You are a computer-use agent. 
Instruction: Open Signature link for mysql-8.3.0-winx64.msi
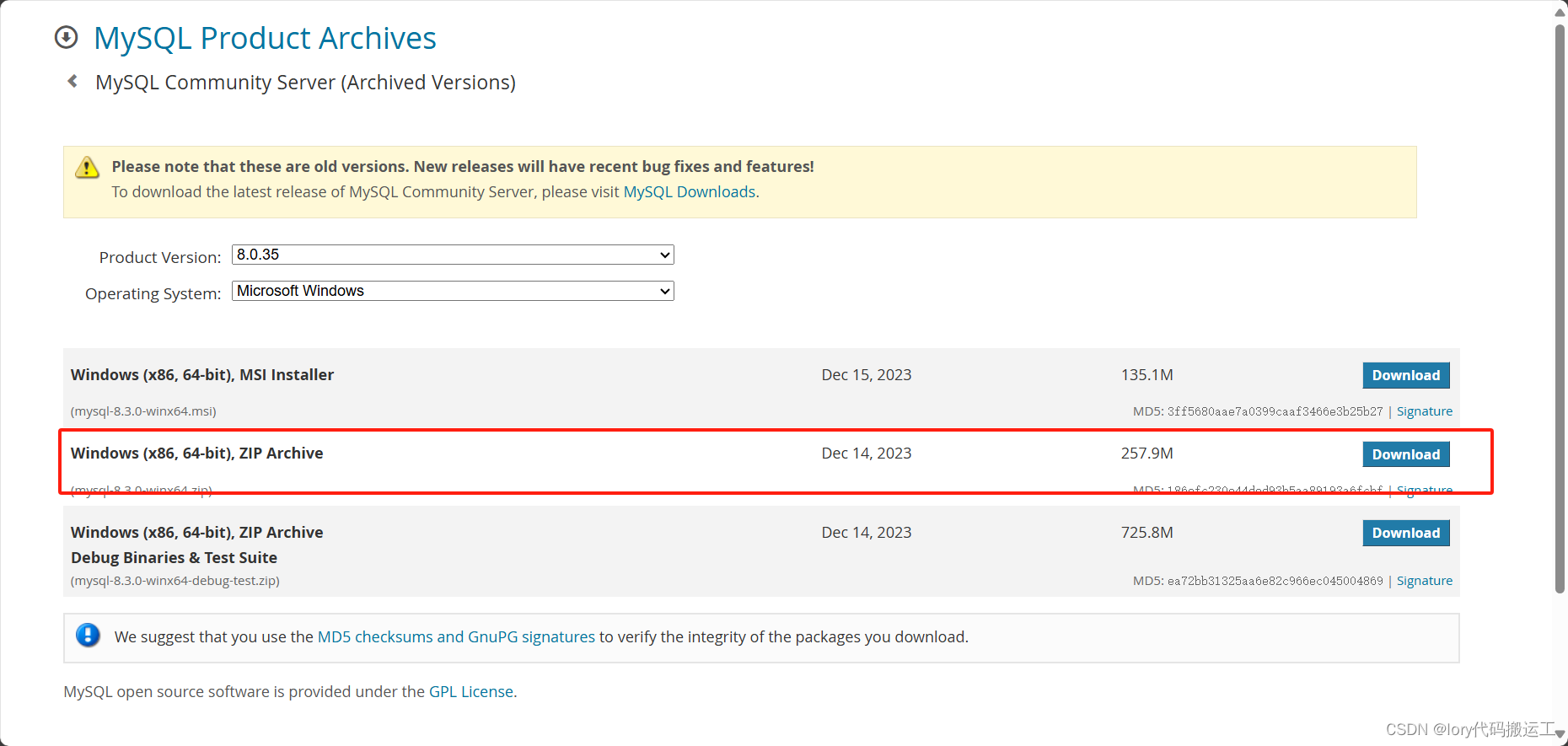(x=1425, y=411)
